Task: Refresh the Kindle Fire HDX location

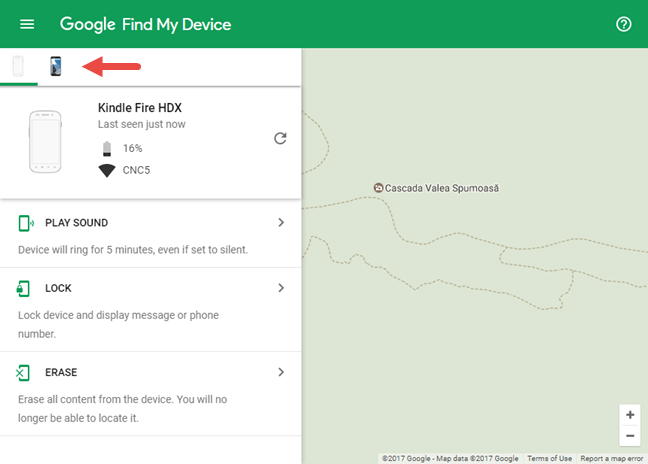Action: (280, 139)
